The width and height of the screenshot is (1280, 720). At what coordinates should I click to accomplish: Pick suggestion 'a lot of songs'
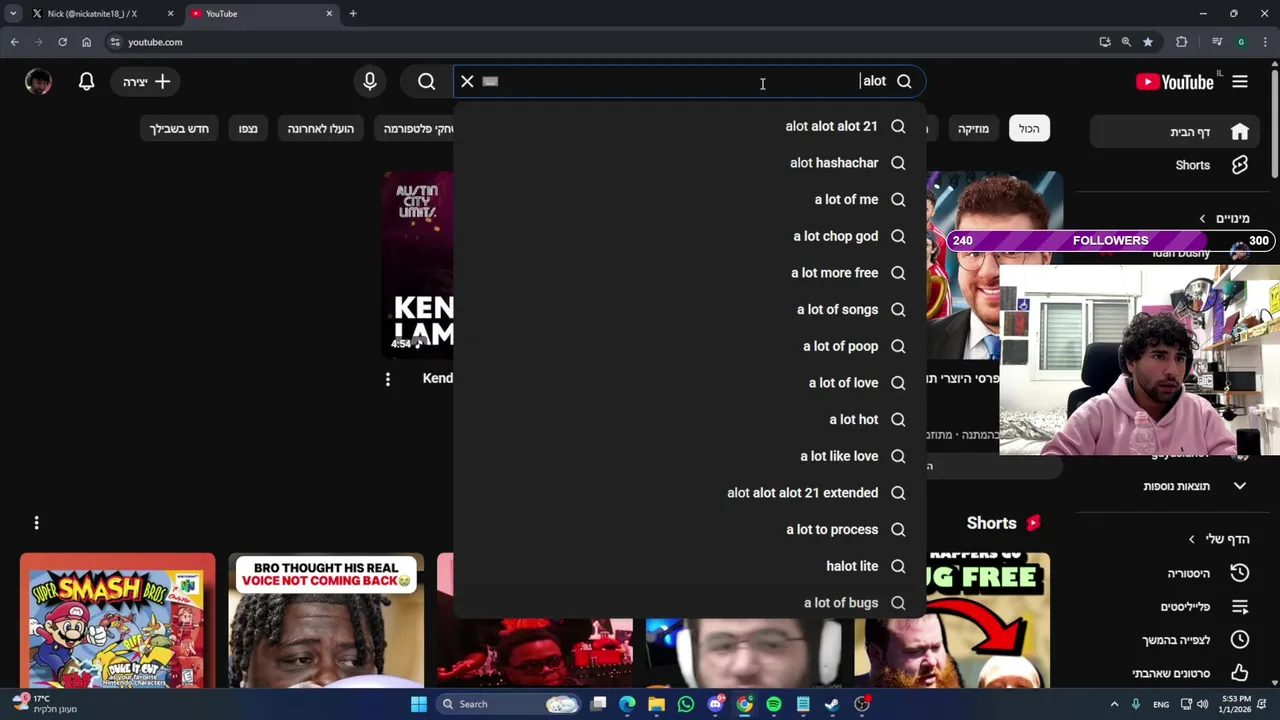coord(690,310)
